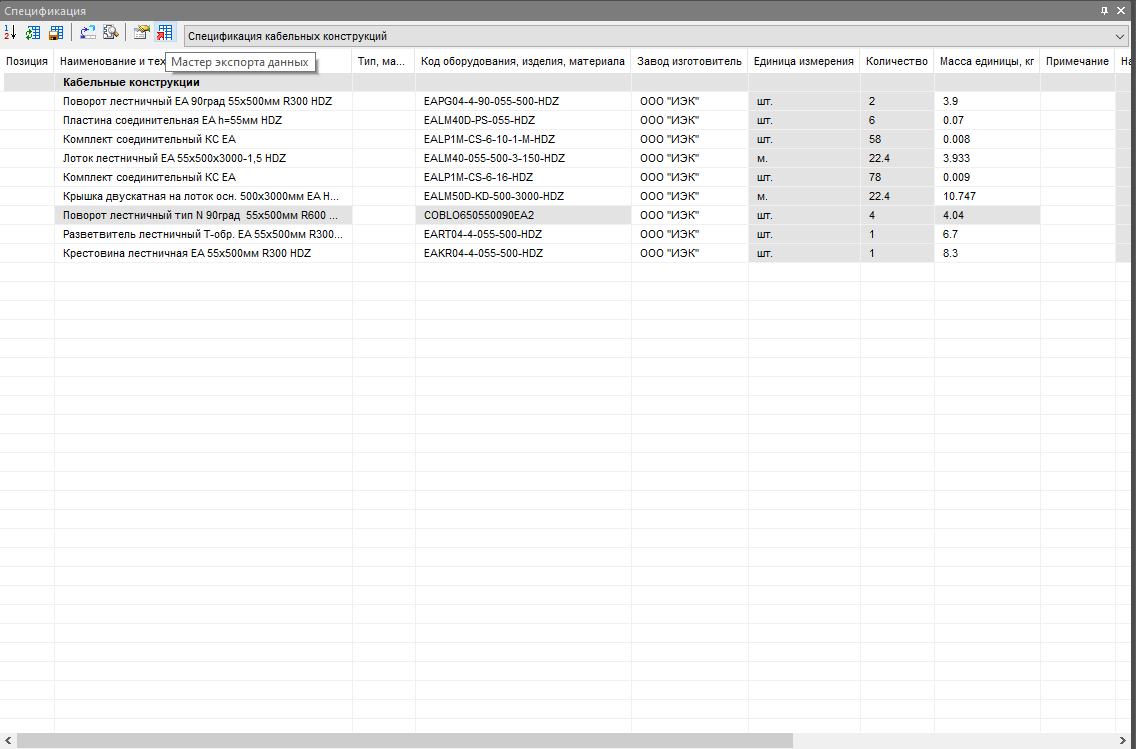Click code cell EALM40-055-500-3-150-HDZ

tap(522, 158)
